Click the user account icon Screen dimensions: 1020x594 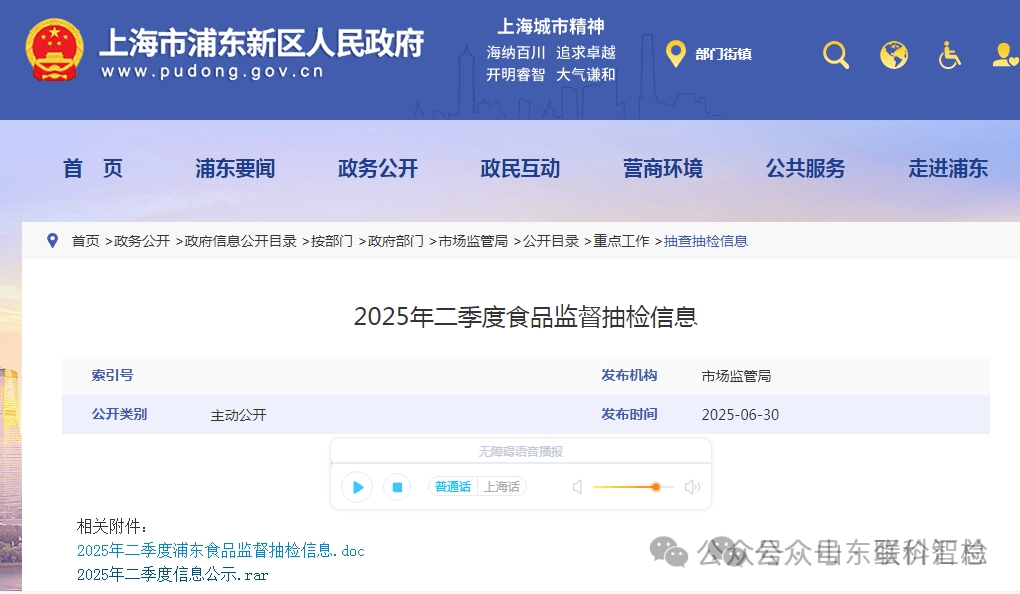click(x=1006, y=55)
